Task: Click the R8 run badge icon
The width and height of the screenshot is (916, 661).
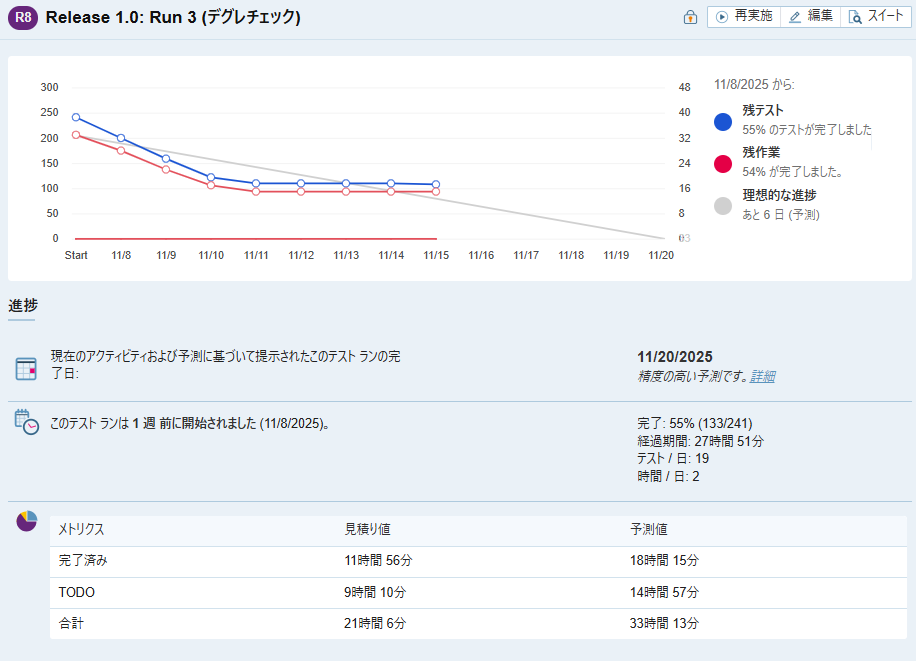Action: [23, 18]
